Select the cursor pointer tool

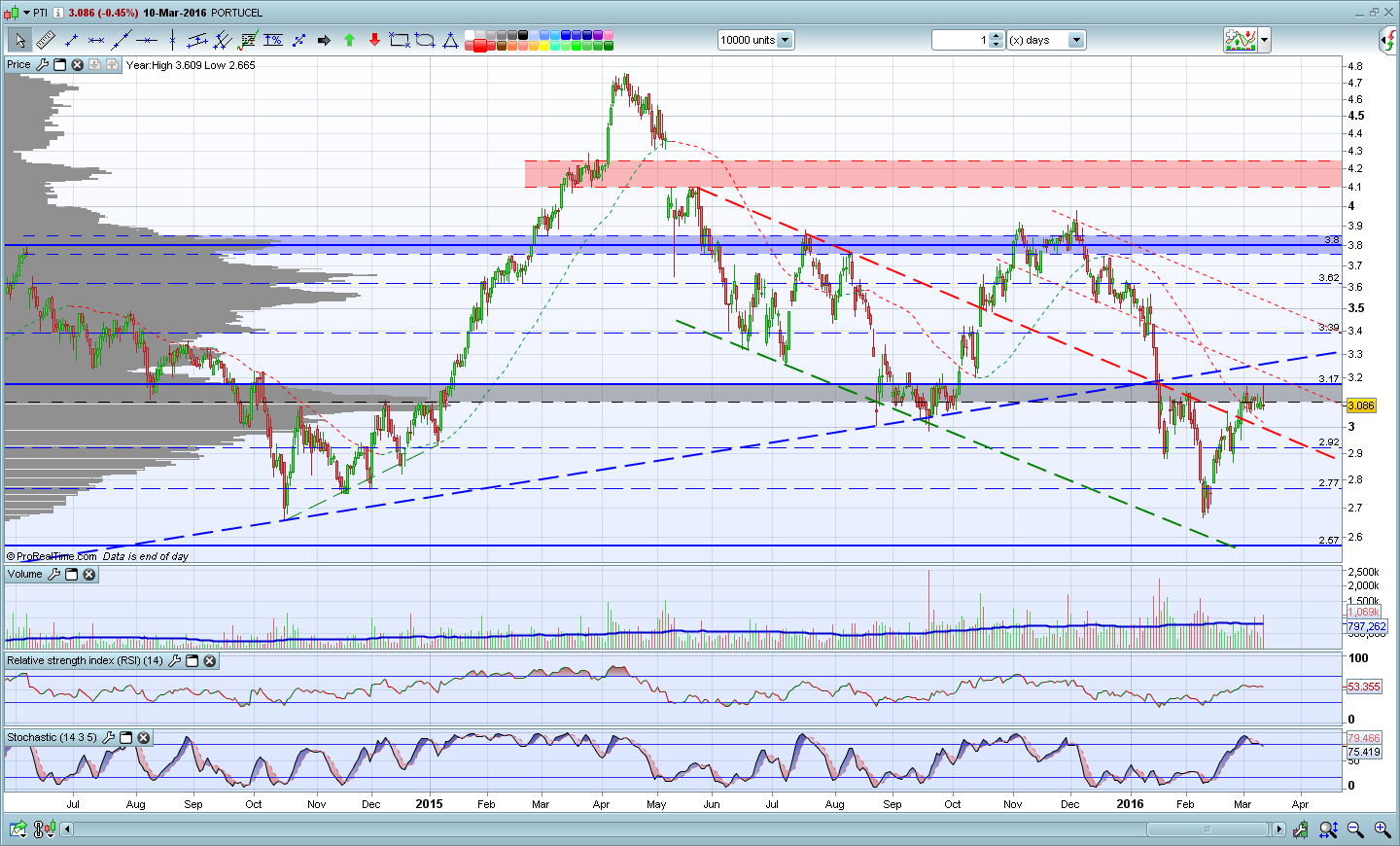click(19, 40)
